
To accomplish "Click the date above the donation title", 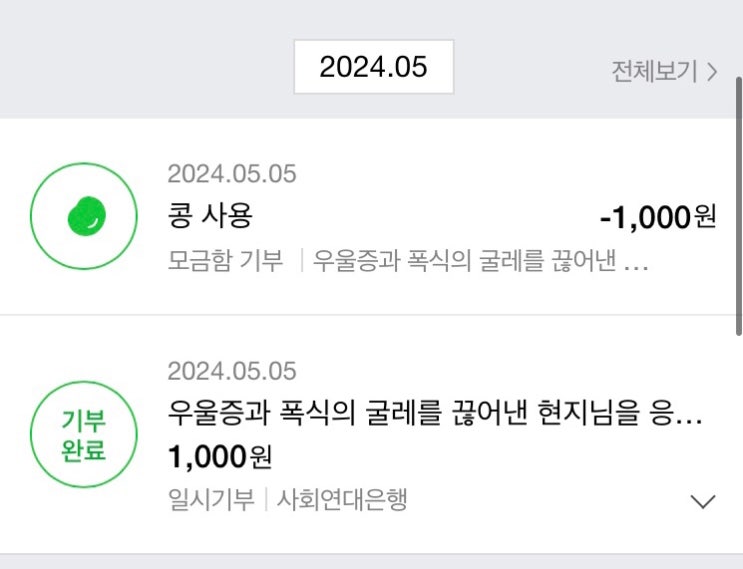I will (x=232, y=371).
